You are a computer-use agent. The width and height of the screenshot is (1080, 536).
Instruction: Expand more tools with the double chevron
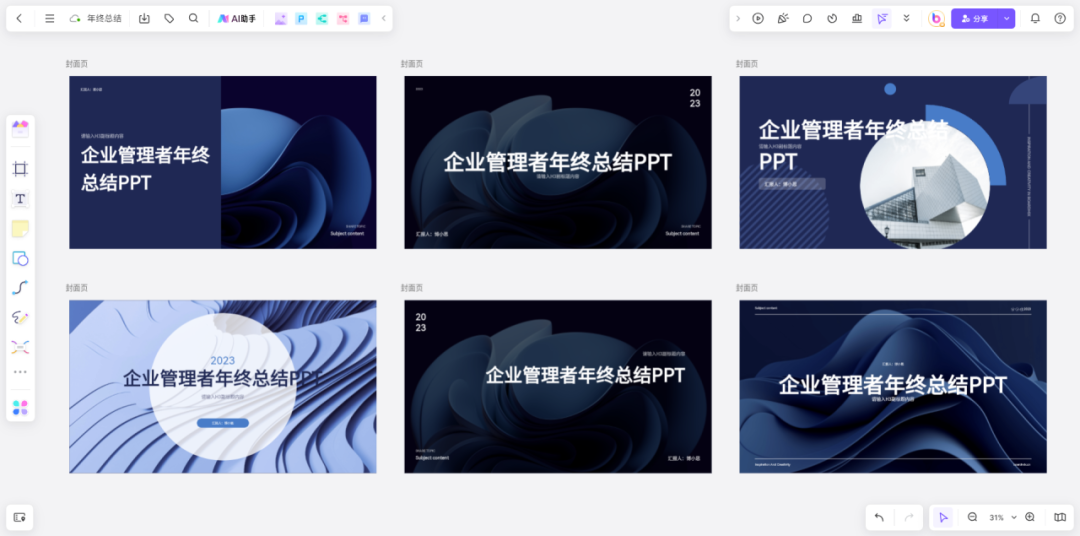906,18
